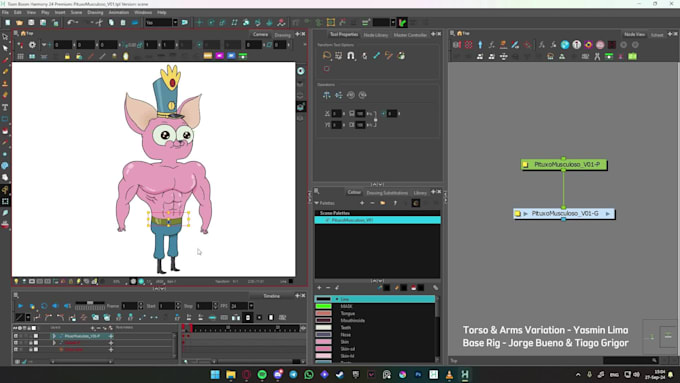Viewport: 680px width, 383px height.
Task: Toggle visibility of third timeline layer
Action: [16, 349]
